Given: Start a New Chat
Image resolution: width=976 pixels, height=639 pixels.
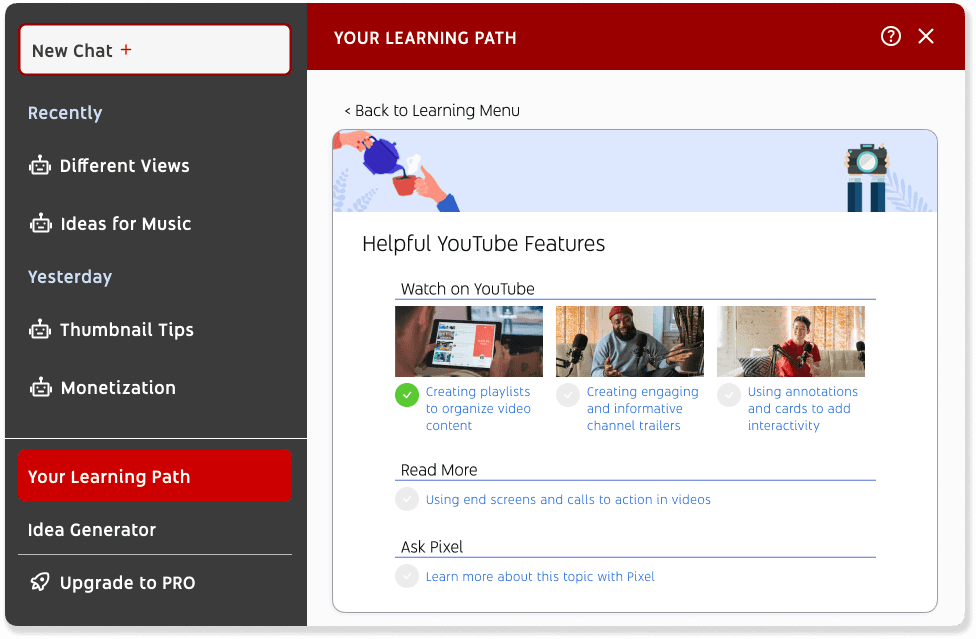Looking at the screenshot, I should (155, 50).
